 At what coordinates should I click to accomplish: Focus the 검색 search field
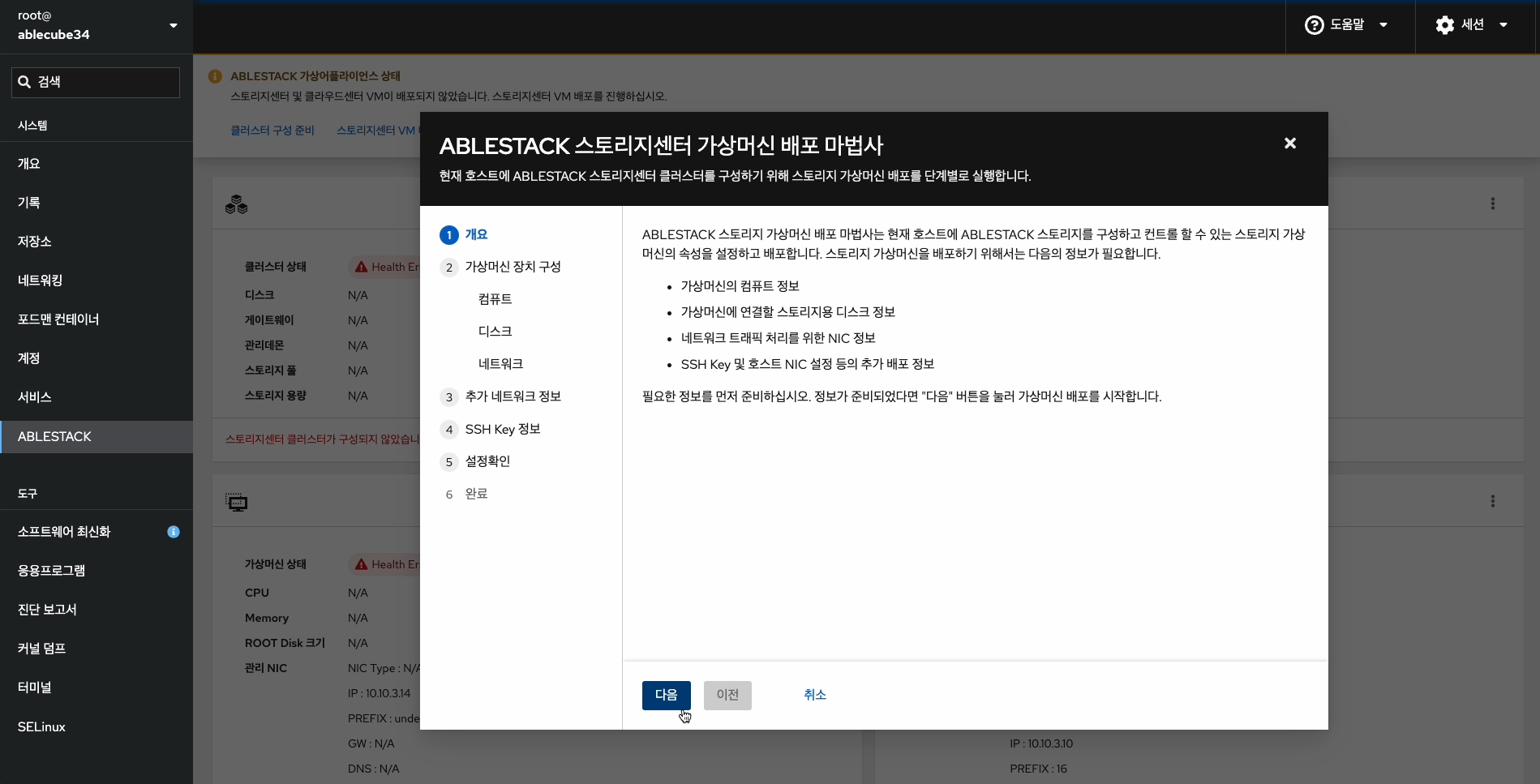(x=96, y=82)
